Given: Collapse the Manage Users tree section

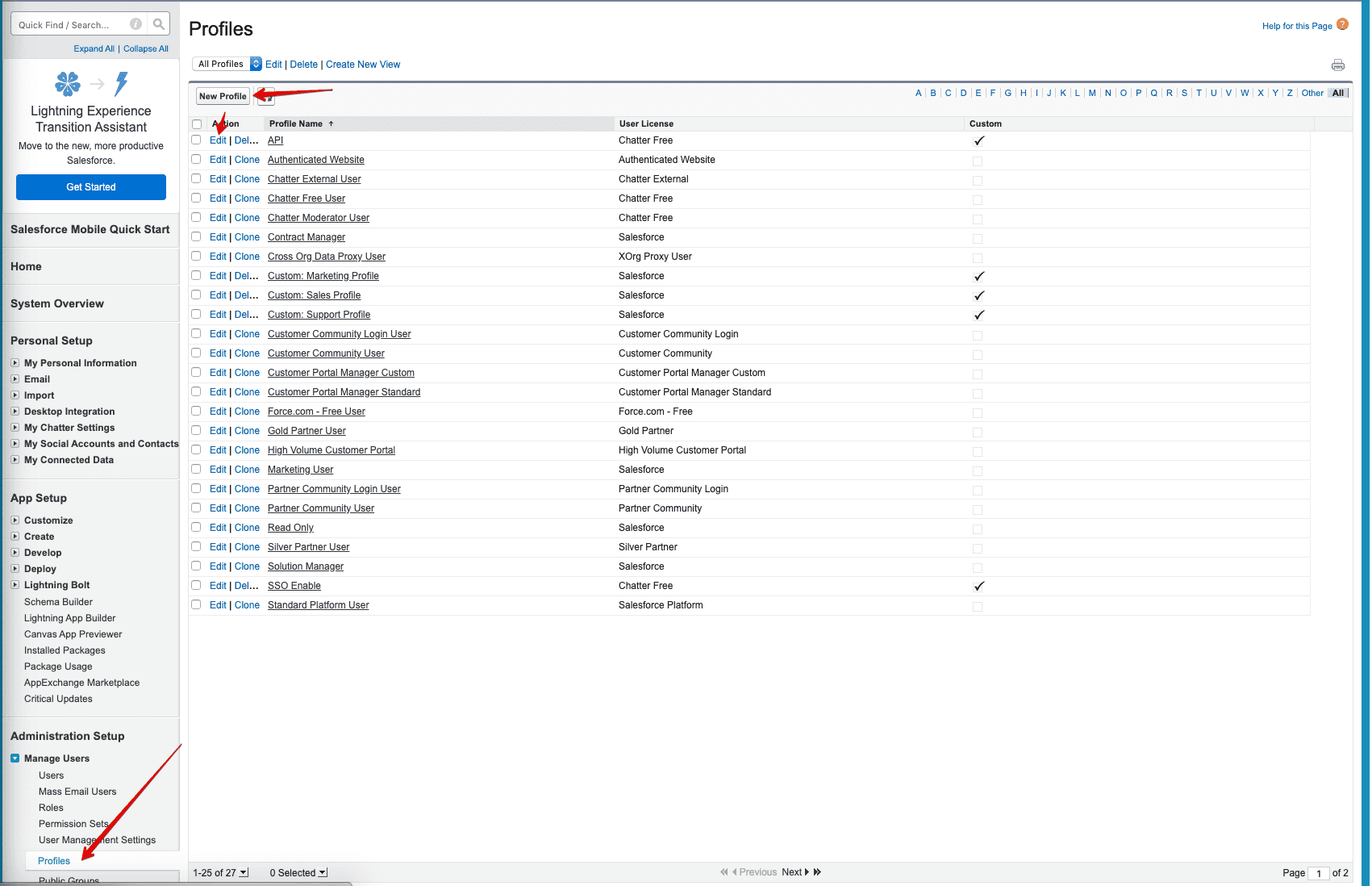Looking at the screenshot, I should 15,759.
